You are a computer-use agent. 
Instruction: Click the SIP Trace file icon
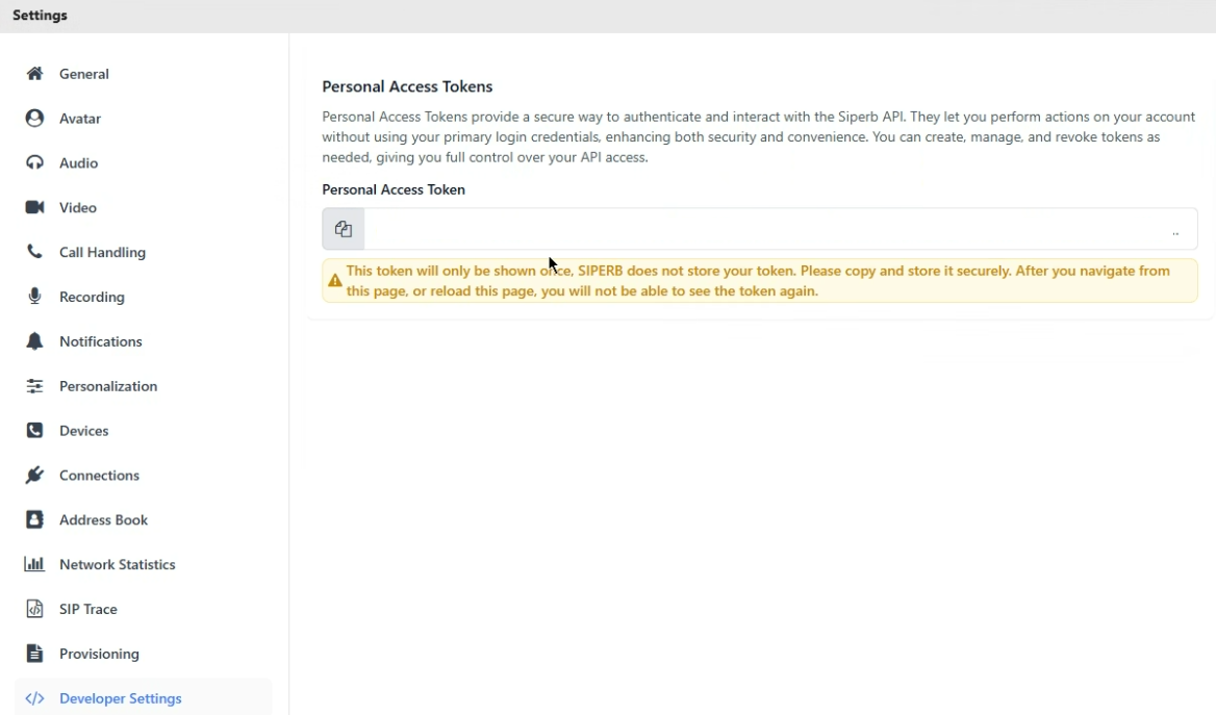[x=35, y=609]
